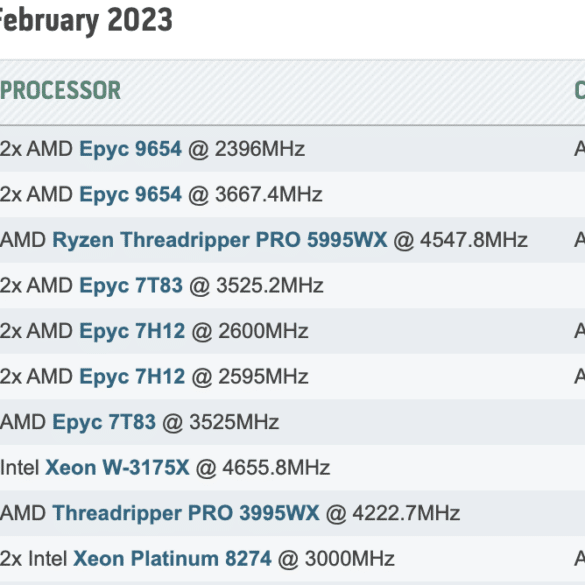Open the Epyc 9654 link at 3667.4MHz
The image size is (585, 585).
pos(130,195)
